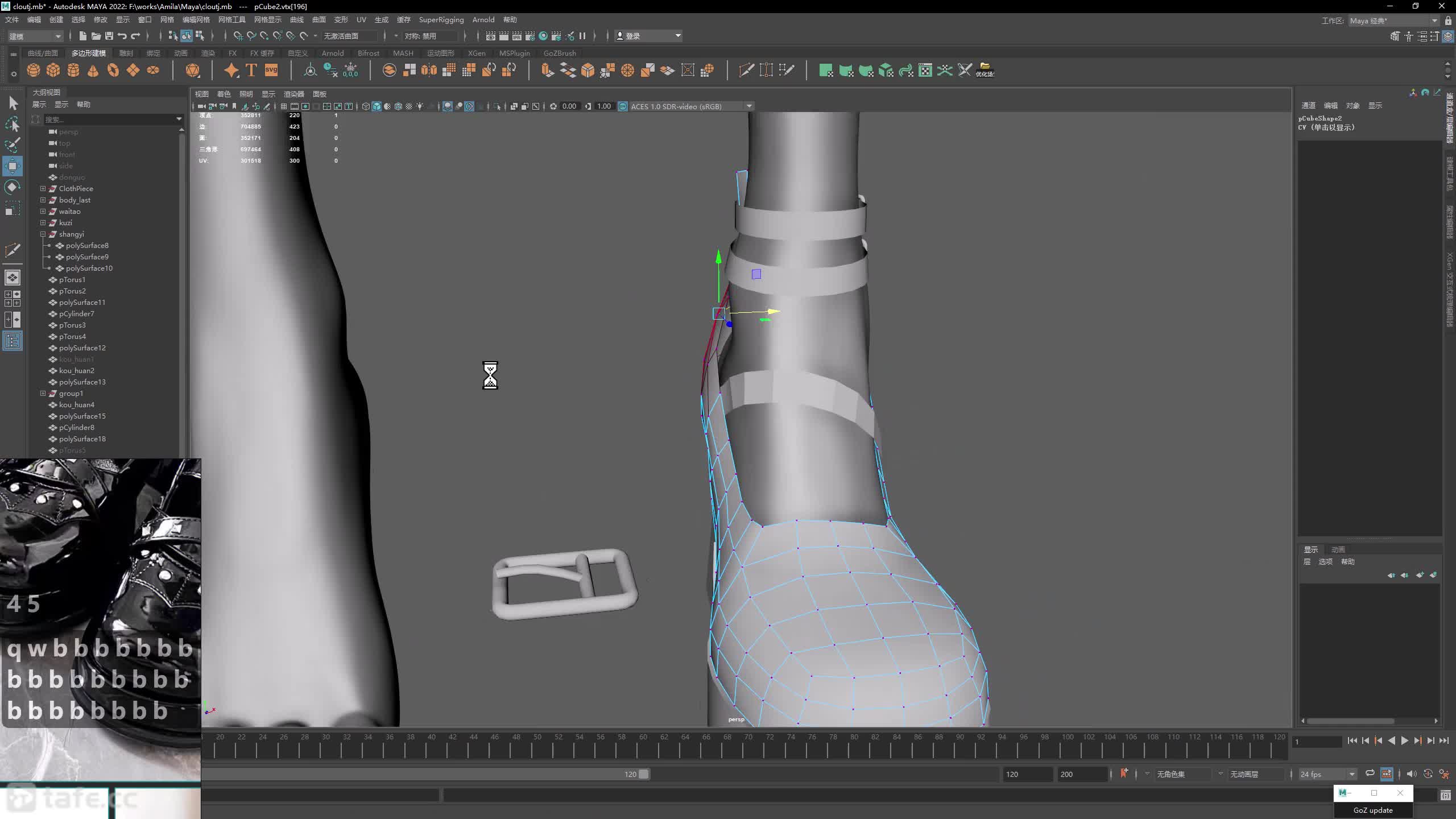Image resolution: width=1456 pixels, height=819 pixels.
Task: Activate the Rotate tool in toolbox
Action: point(13,187)
